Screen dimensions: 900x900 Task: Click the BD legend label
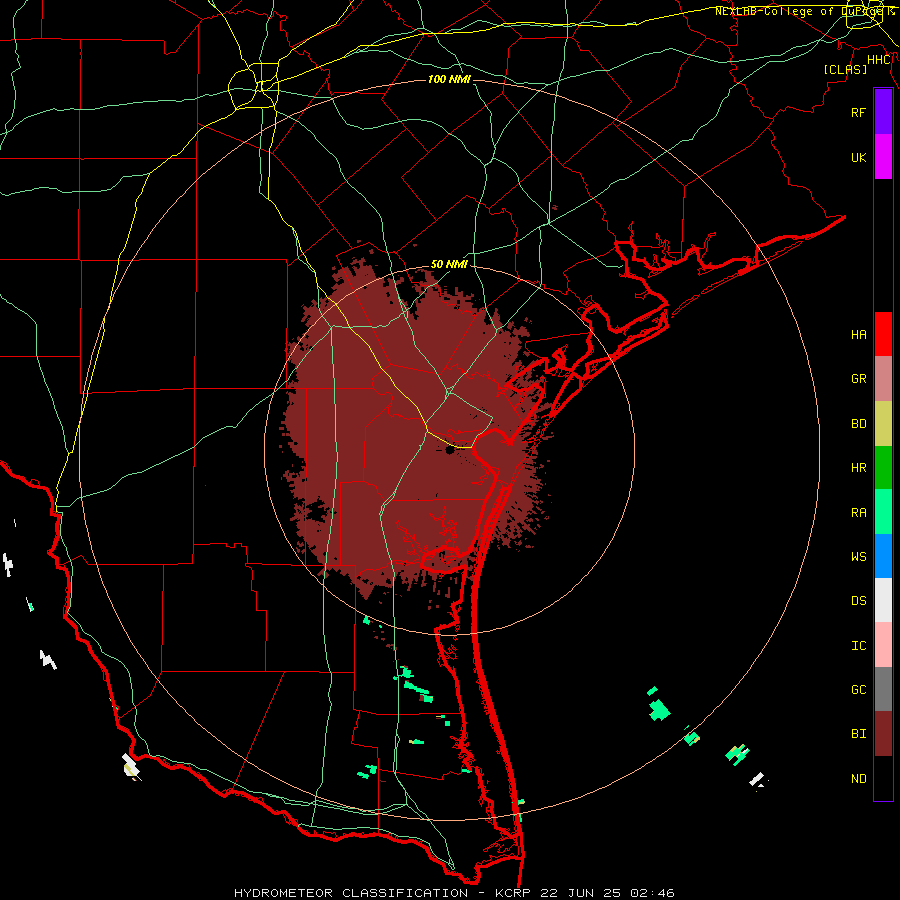click(x=858, y=424)
